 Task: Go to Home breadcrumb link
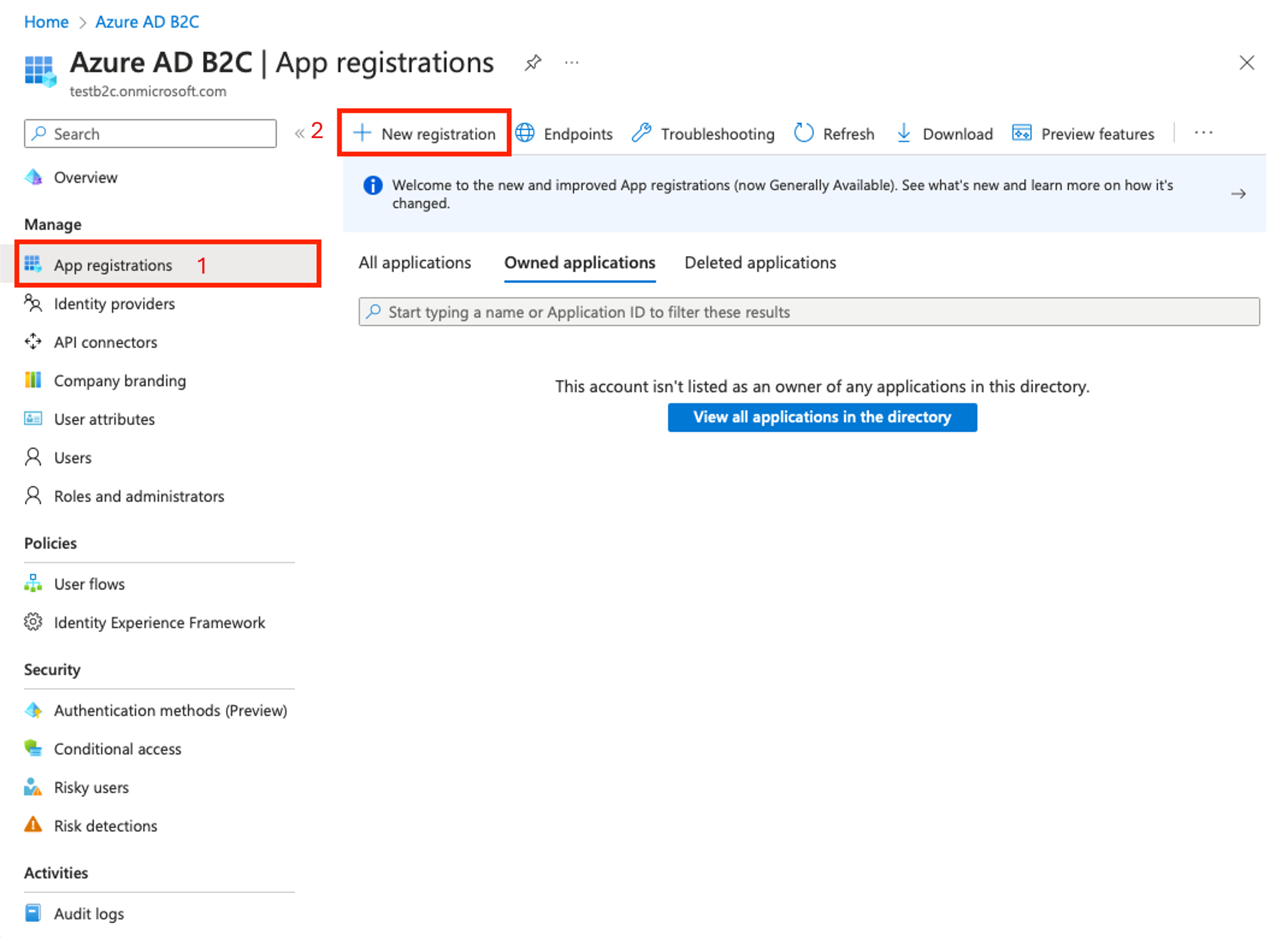pyautogui.click(x=46, y=22)
